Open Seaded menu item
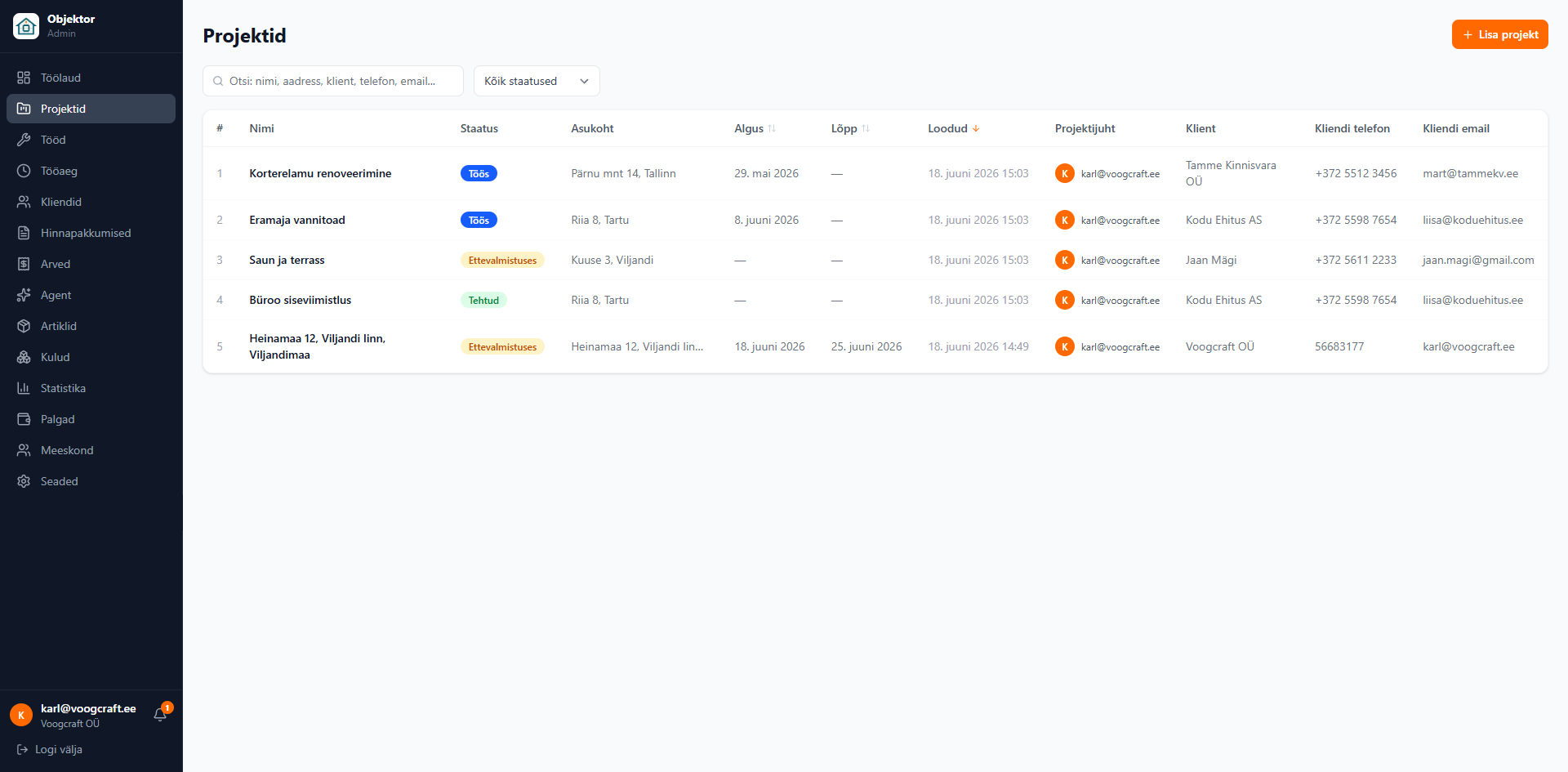The height and width of the screenshot is (772, 1568). (91, 481)
